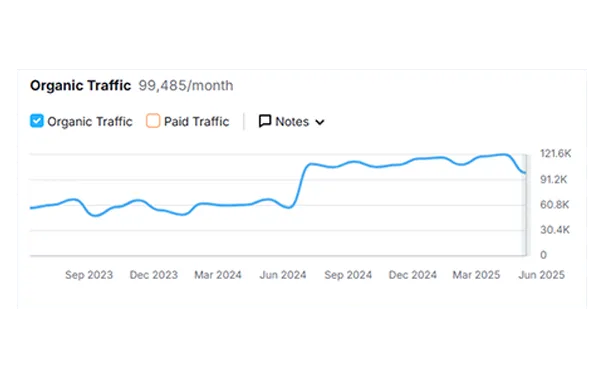Open the Notes dropdown
Screen dimensions: 603x378
pos(292,122)
